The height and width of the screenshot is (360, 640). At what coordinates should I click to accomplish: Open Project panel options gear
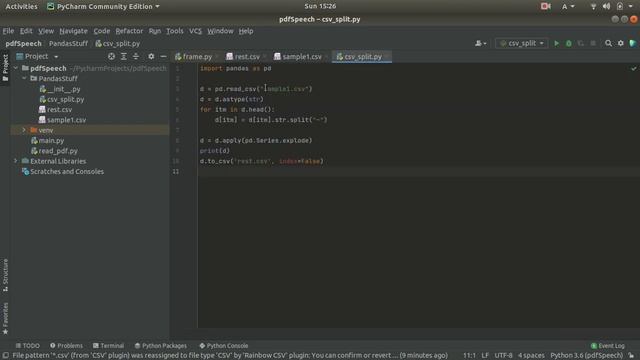151,56
